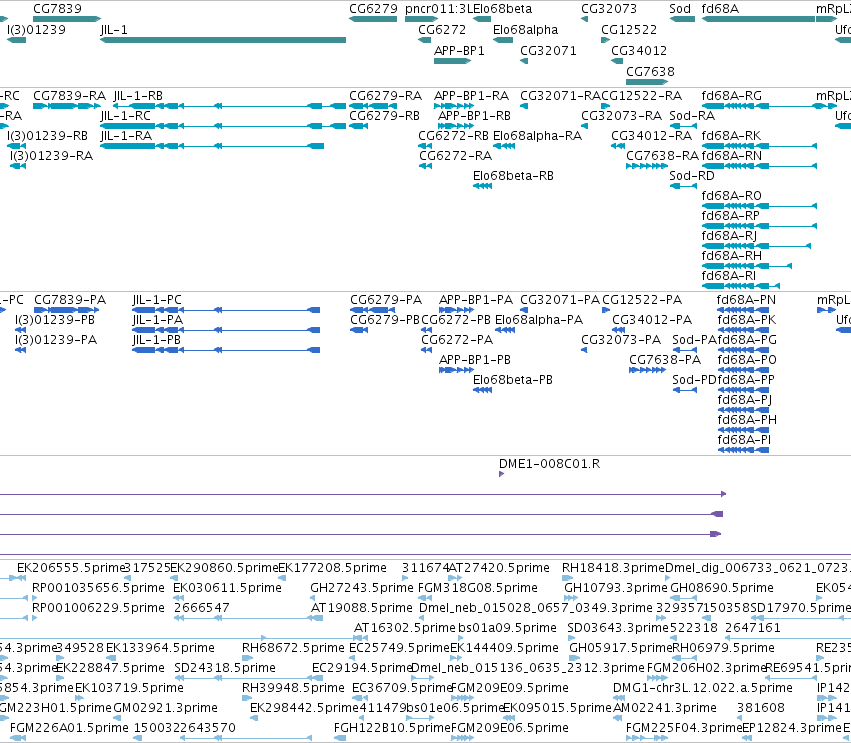Select the CG32071 gene label

pyautogui.click(x=548, y=51)
